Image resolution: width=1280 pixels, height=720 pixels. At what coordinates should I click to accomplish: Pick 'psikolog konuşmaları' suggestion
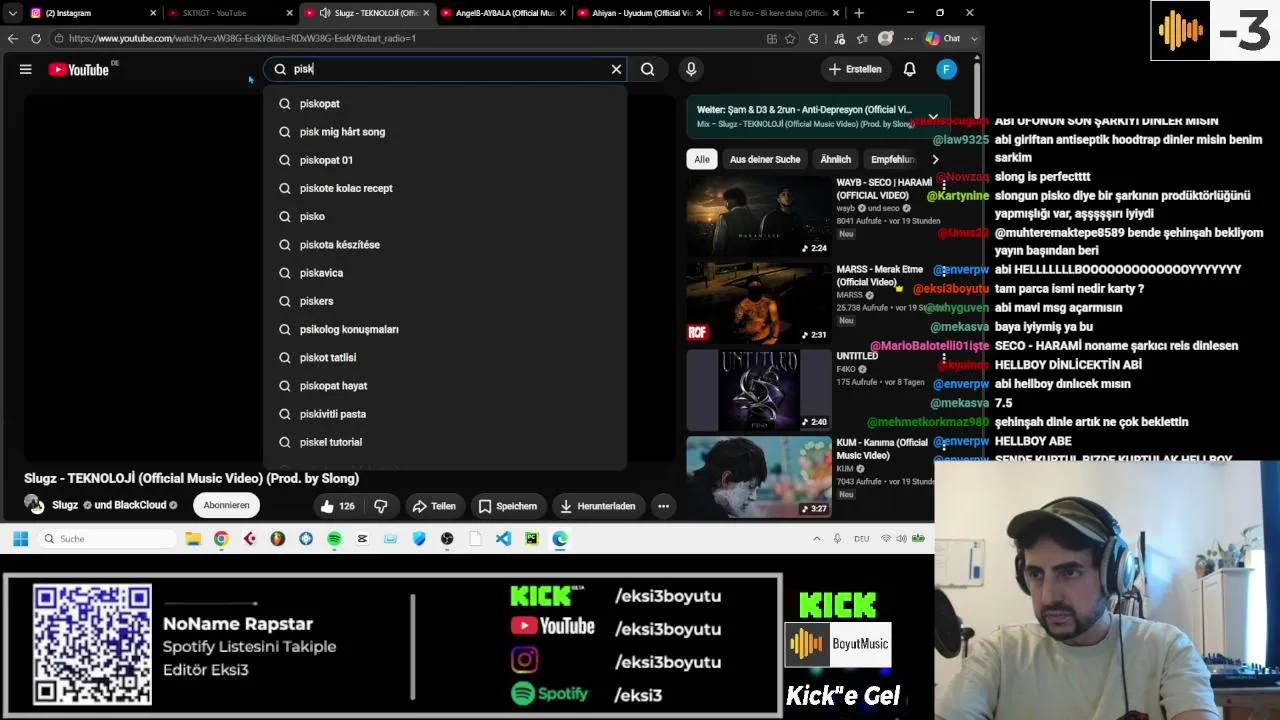[445, 329]
